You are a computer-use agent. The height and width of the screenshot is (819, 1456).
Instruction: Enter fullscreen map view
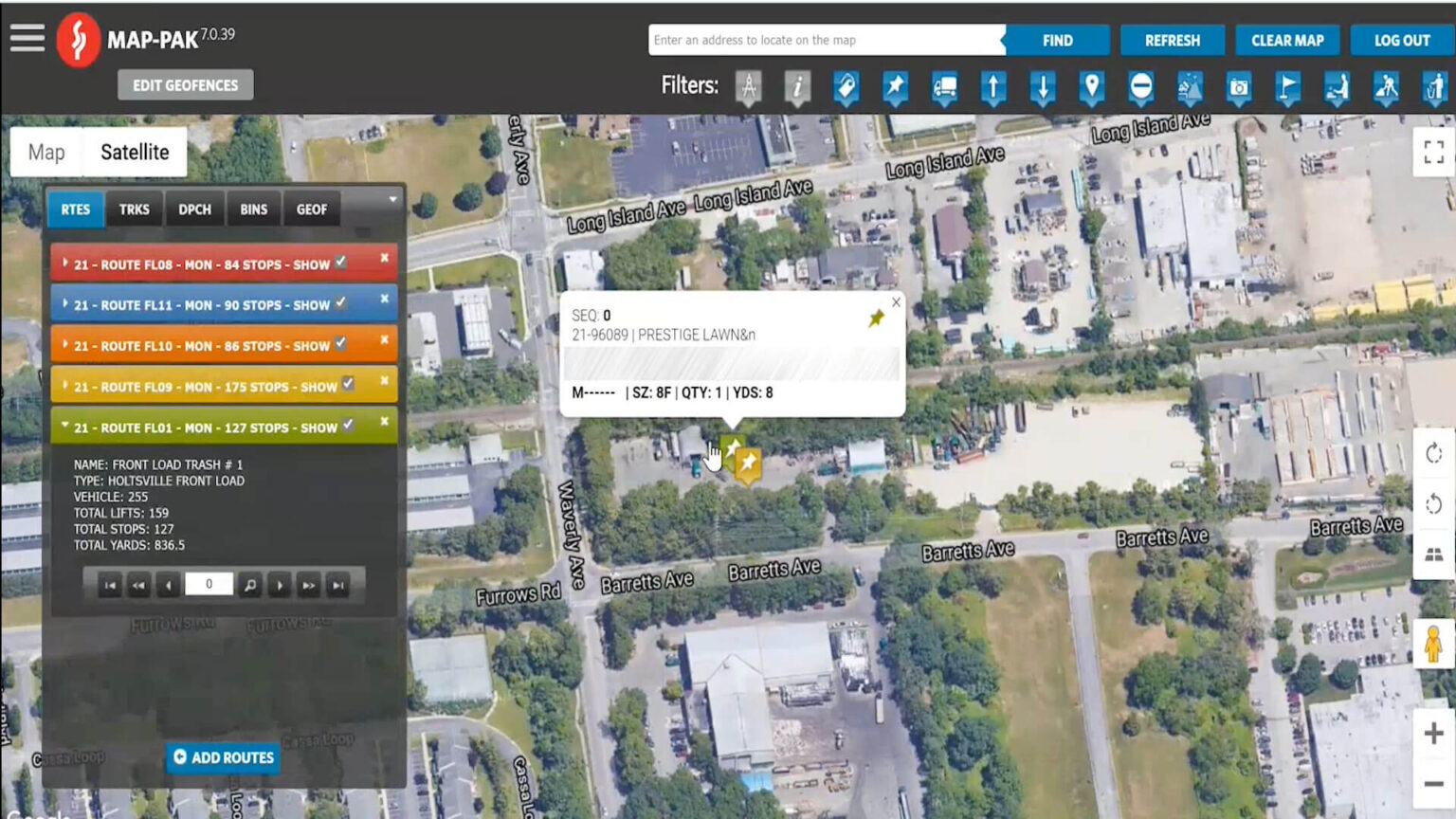coord(1431,152)
